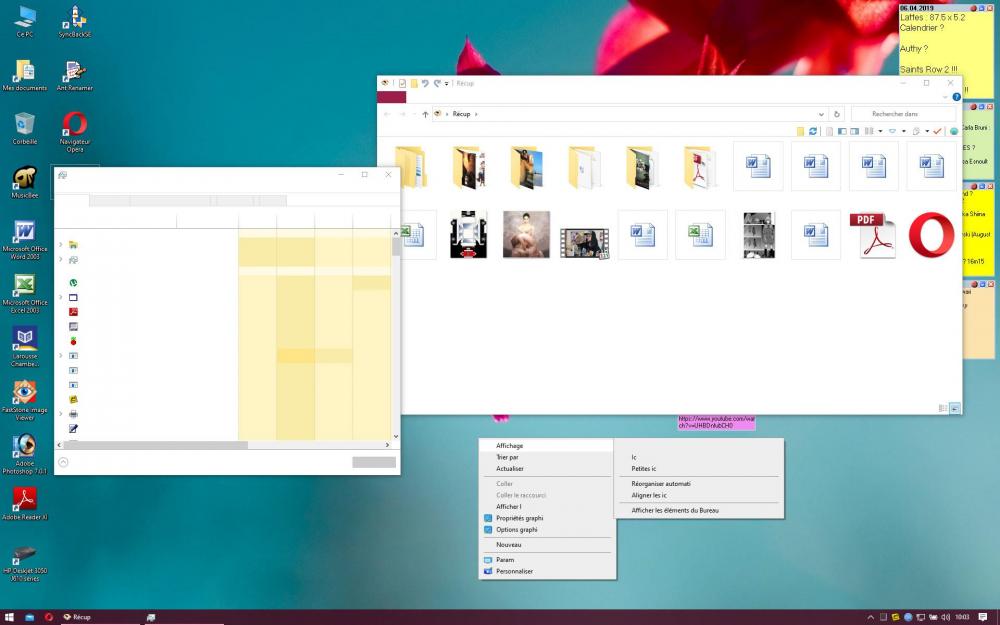This screenshot has width=1000, height=625.
Task: Open the PDF file in Récup window
Action: pos(872,236)
